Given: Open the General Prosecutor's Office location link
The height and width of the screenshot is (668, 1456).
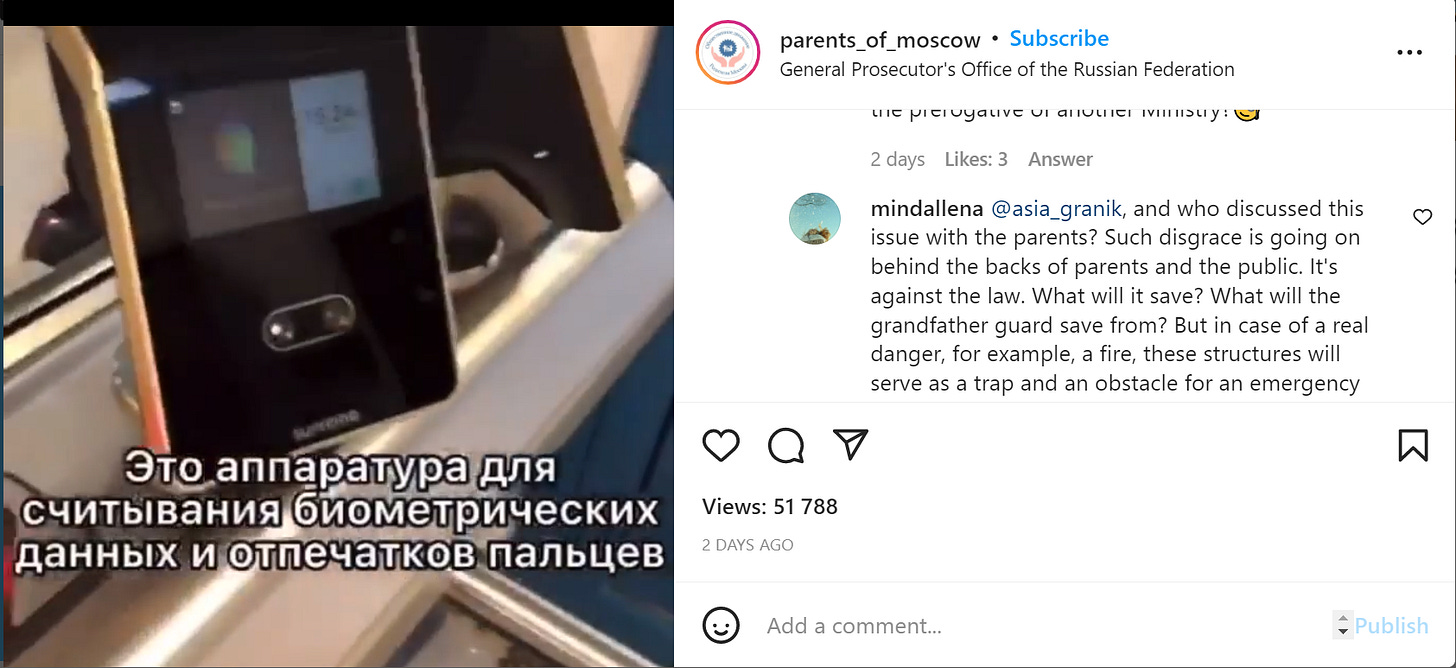Looking at the screenshot, I should tap(1007, 69).
